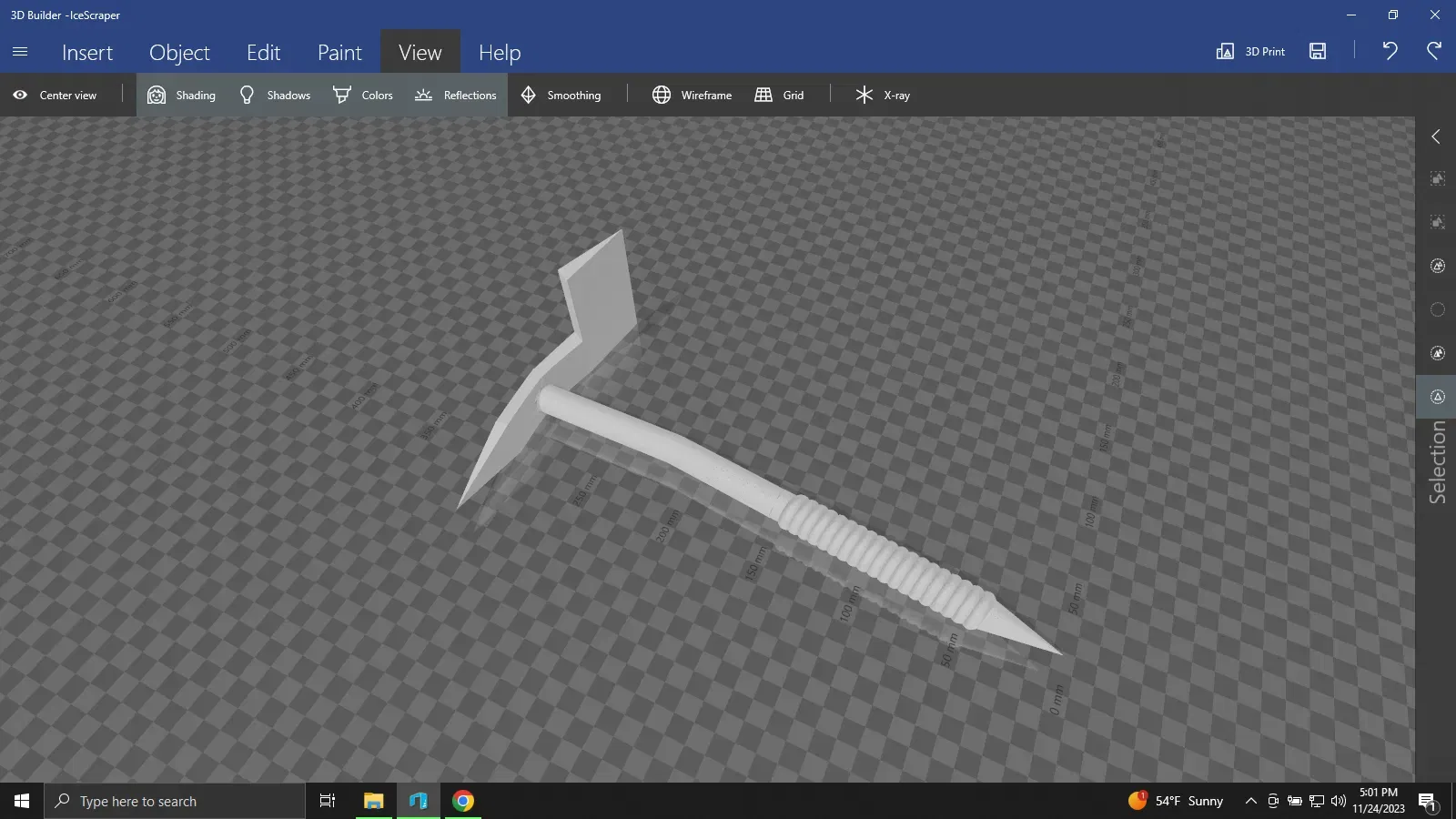Click the deselect icon with the small x
The width and height of the screenshot is (1456, 819).
pos(1438,222)
